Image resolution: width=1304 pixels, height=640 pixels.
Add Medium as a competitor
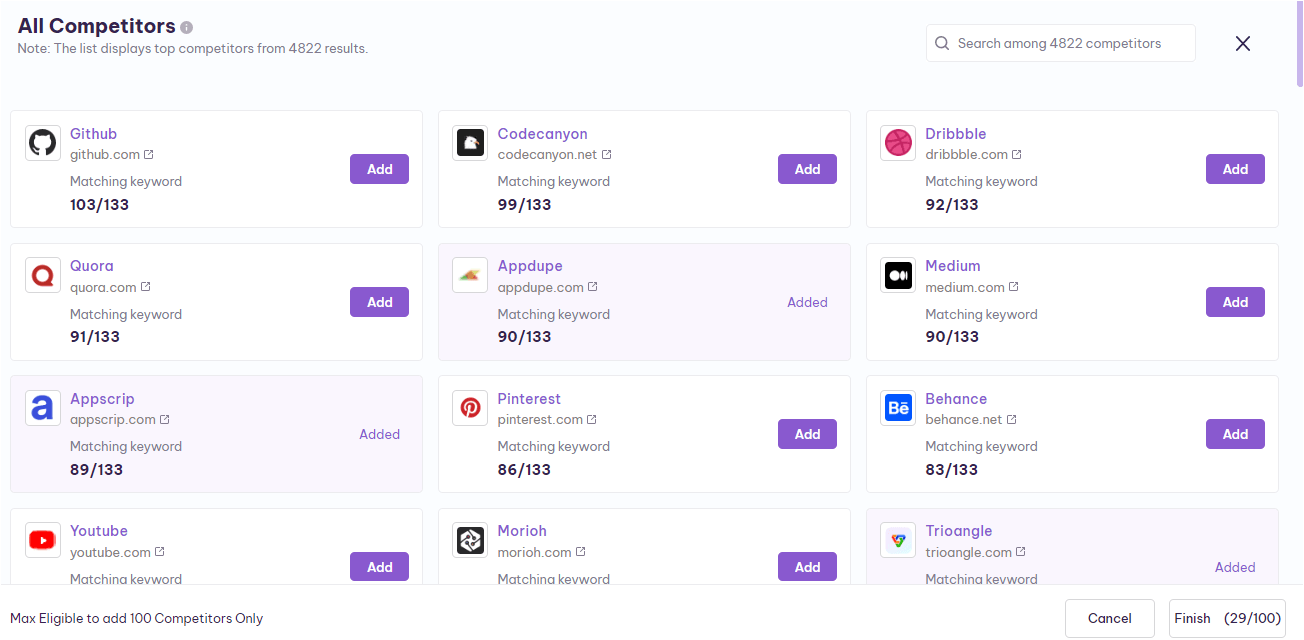[1235, 302]
